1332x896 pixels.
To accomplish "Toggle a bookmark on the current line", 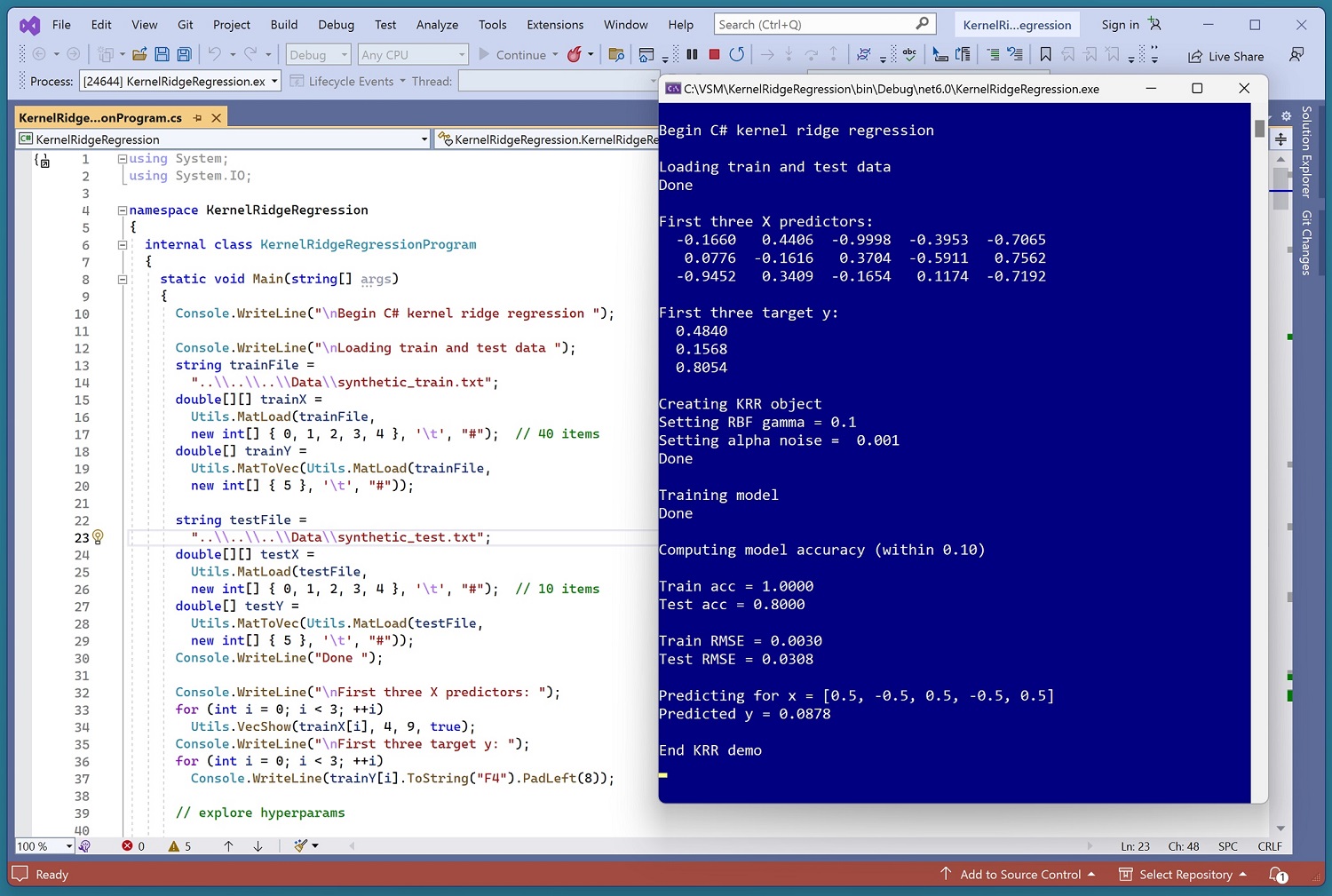I will [x=1045, y=55].
